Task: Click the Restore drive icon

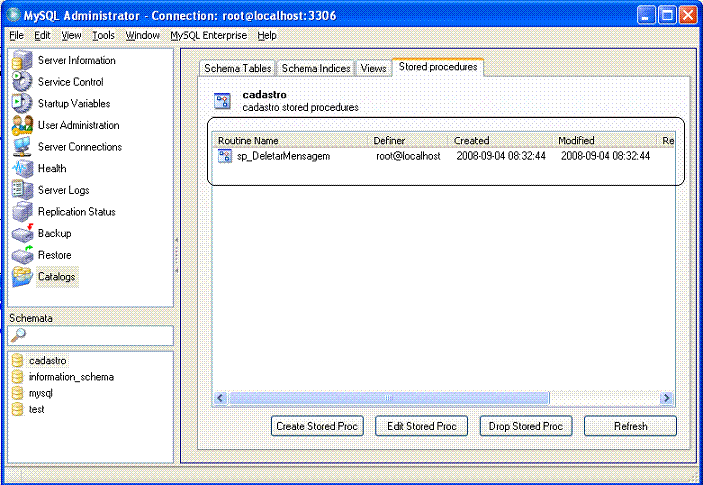Action: (x=22, y=255)
